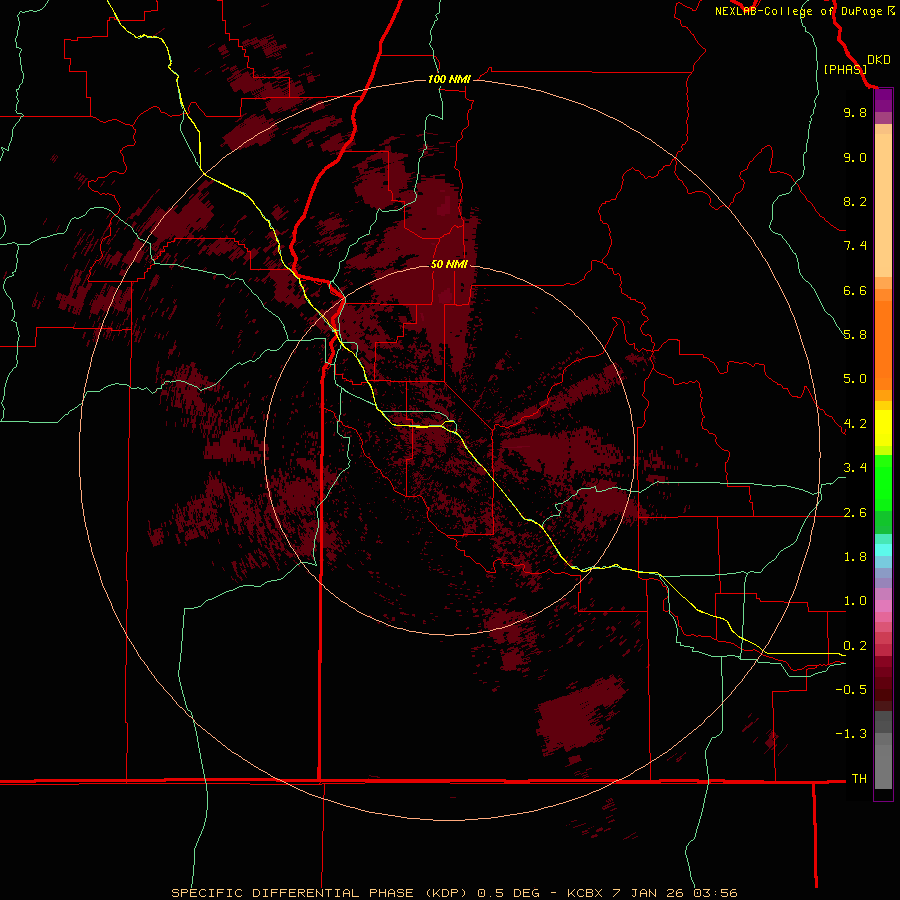Click the -0.5 legend value

(x=851, y=690)
